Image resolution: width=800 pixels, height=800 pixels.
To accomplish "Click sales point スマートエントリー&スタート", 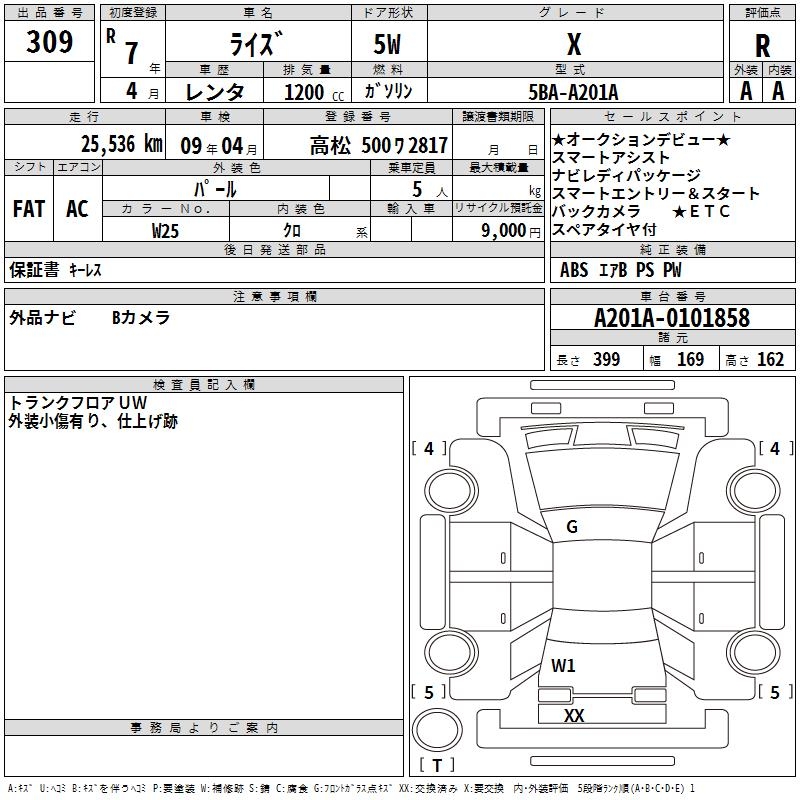I will point(656,193).
